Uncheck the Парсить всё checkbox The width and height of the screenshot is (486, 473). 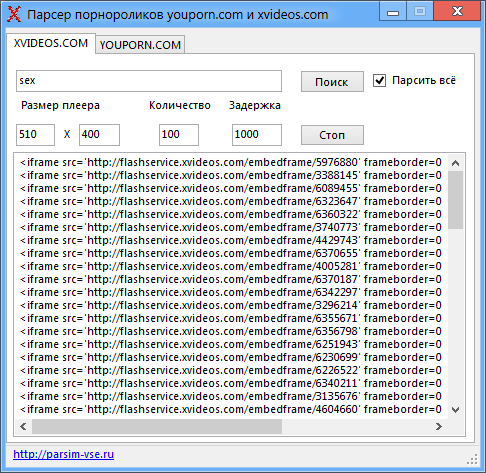[x=379, y=81]
